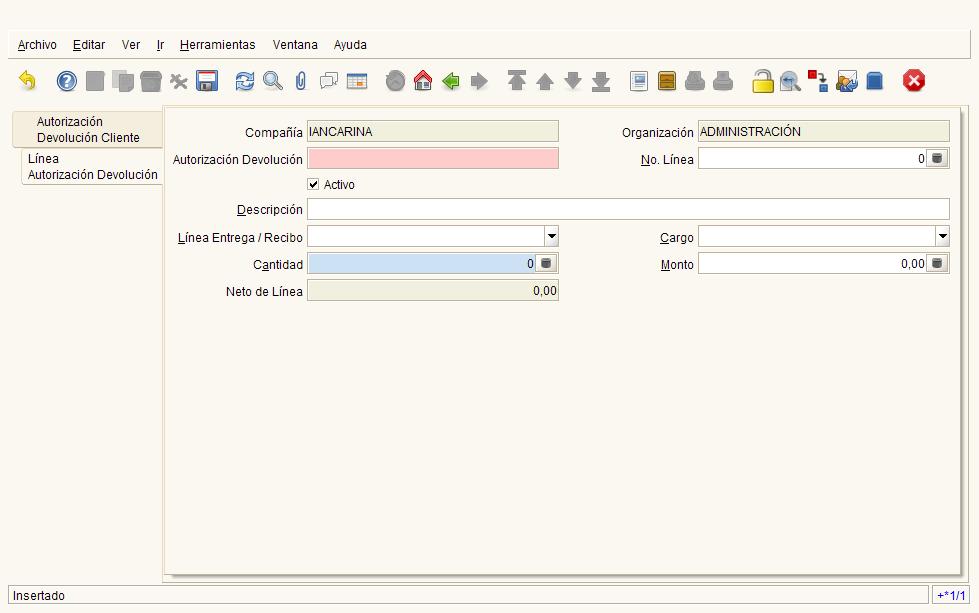Image resolution: width=979 pixels, height=613 pixels.
Task: Open record lookup magnifier icon
Action: [x=273, y=81]
